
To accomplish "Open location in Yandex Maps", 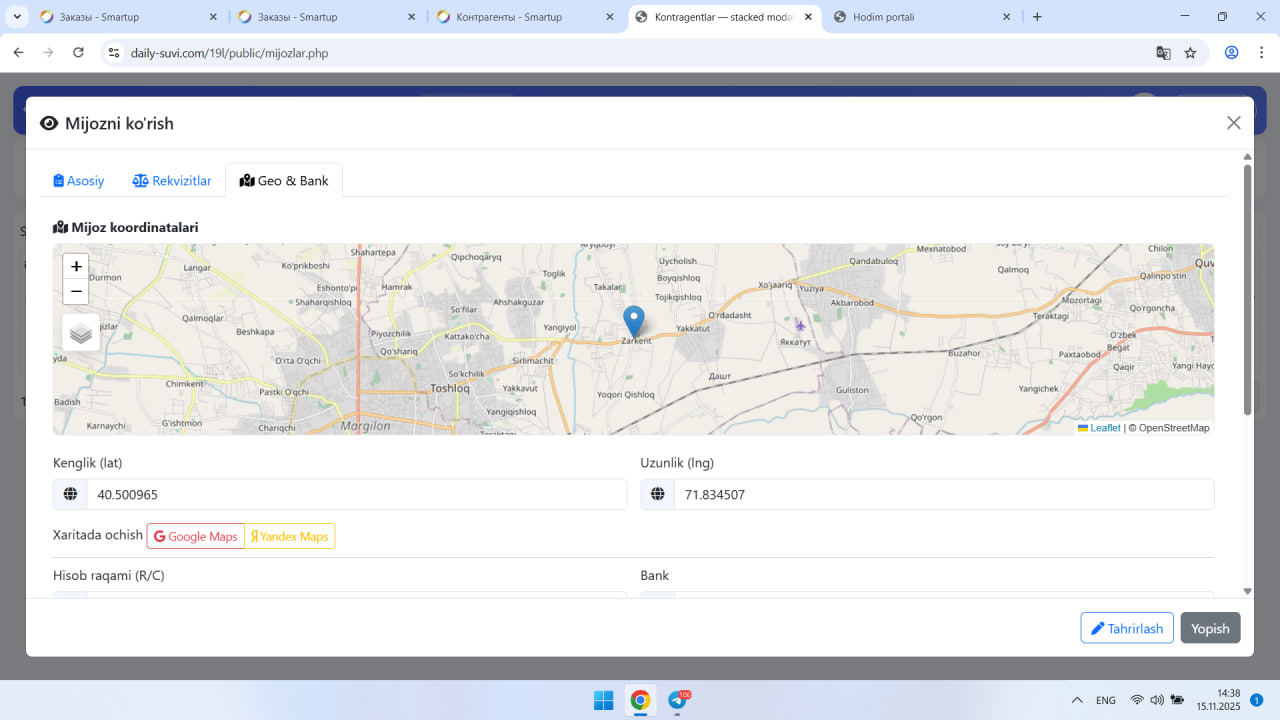I will click(290, 536).
